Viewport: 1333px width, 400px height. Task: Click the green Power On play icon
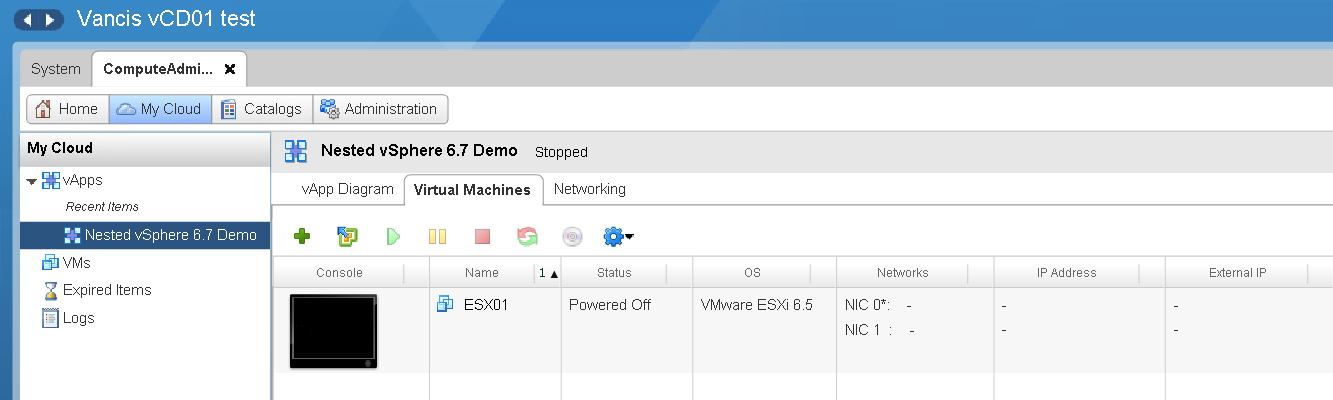393,237
